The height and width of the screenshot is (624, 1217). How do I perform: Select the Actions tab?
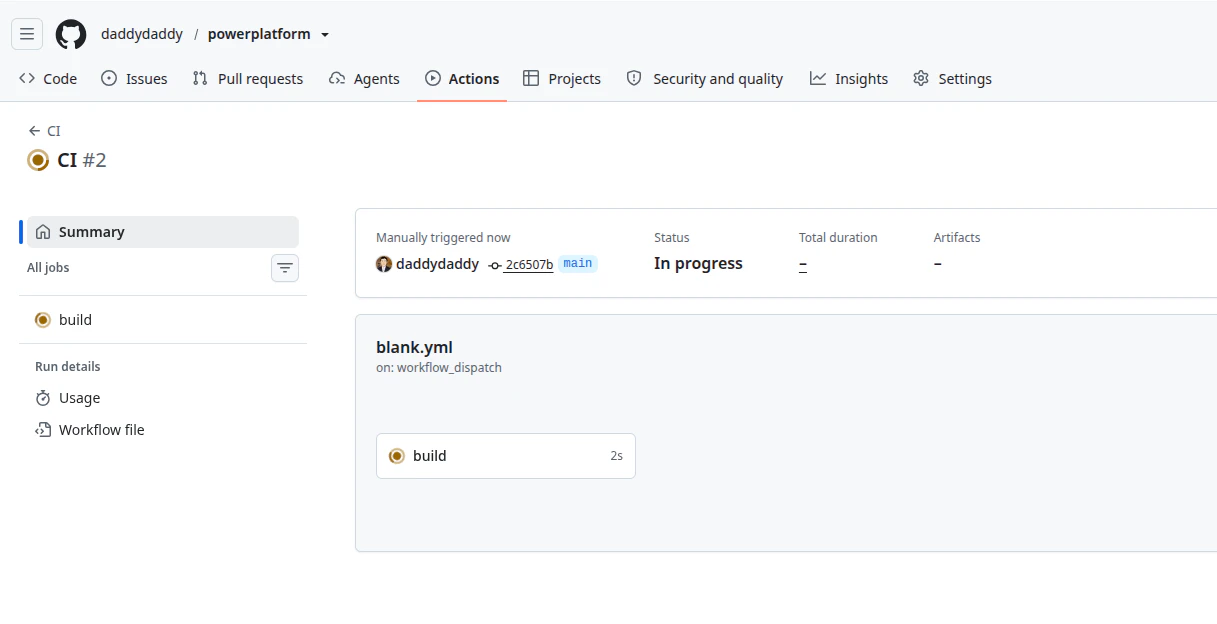tap(462, 79)
